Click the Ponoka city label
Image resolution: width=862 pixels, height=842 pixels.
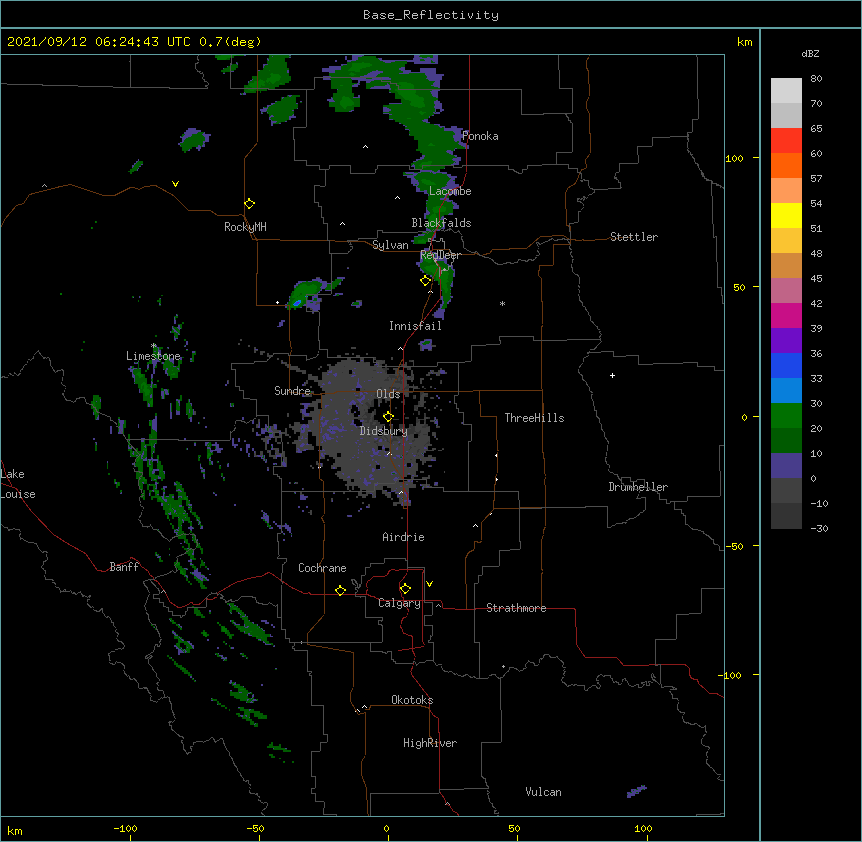(x=480, y=136)
